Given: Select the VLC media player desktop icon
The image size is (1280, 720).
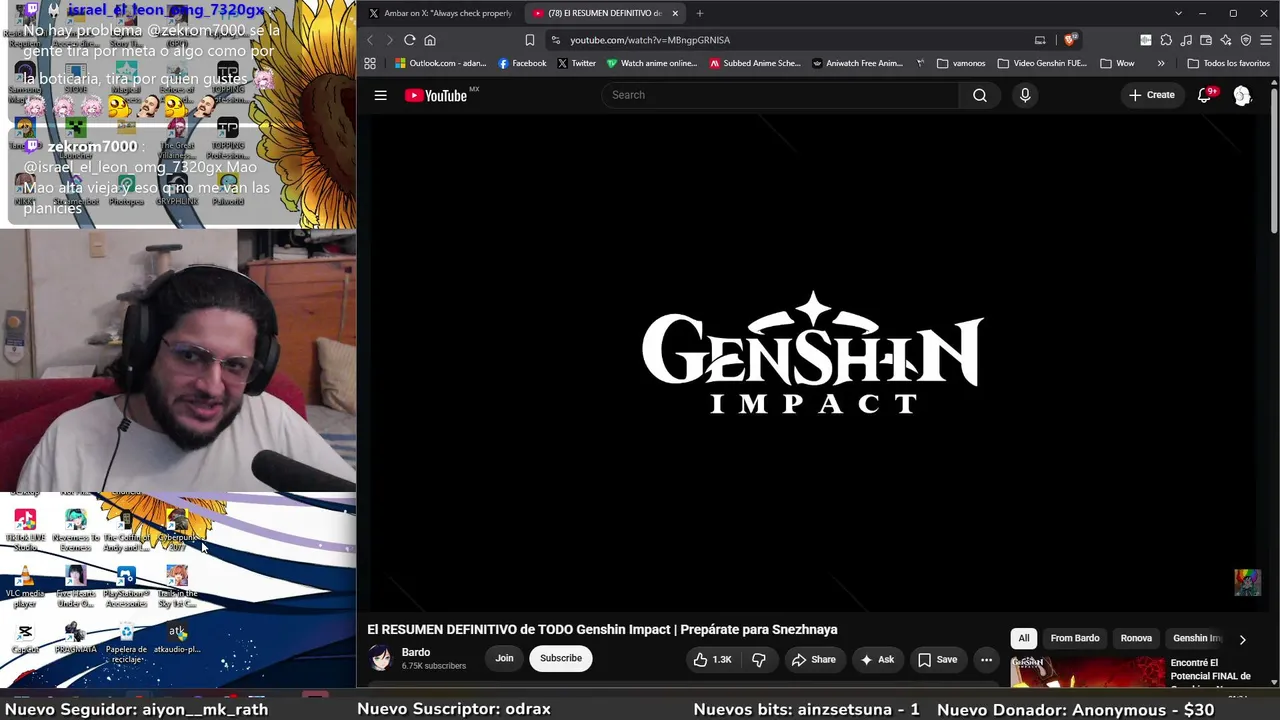Looking at the screenshot, I should [x=25, y=586].
